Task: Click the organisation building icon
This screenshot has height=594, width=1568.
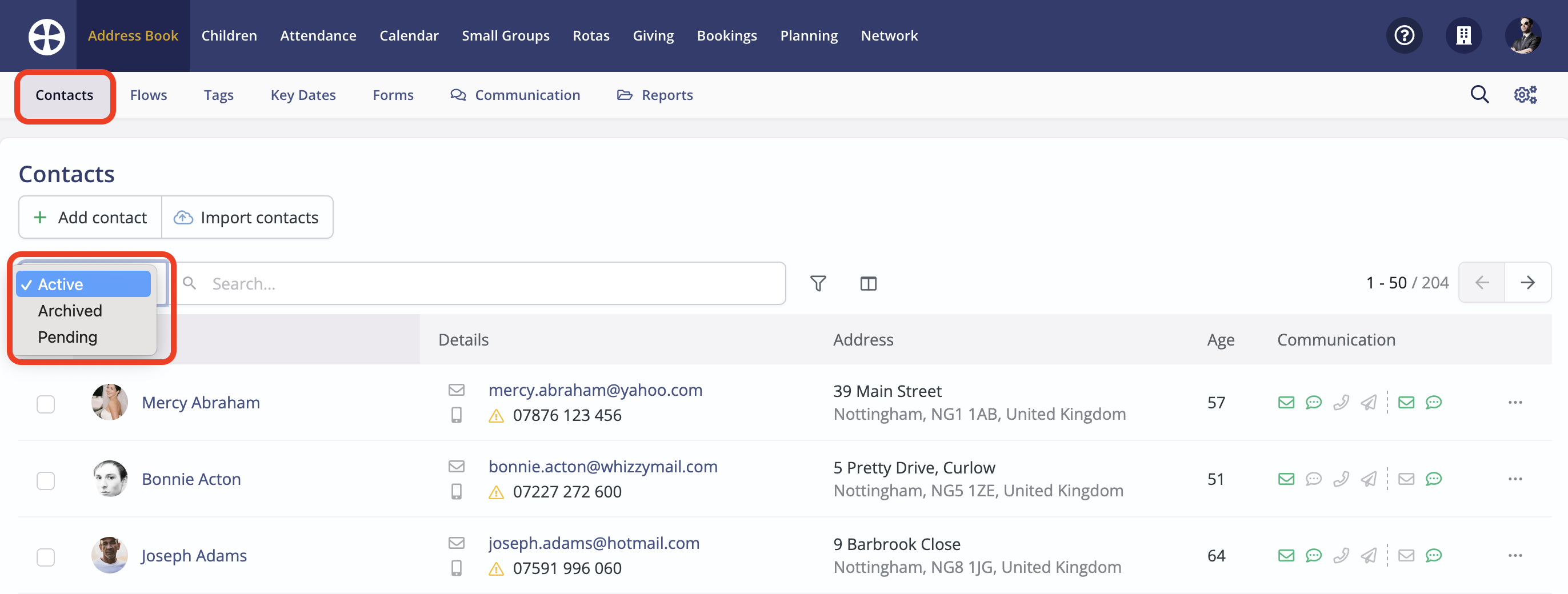Action: (1464, 35)
